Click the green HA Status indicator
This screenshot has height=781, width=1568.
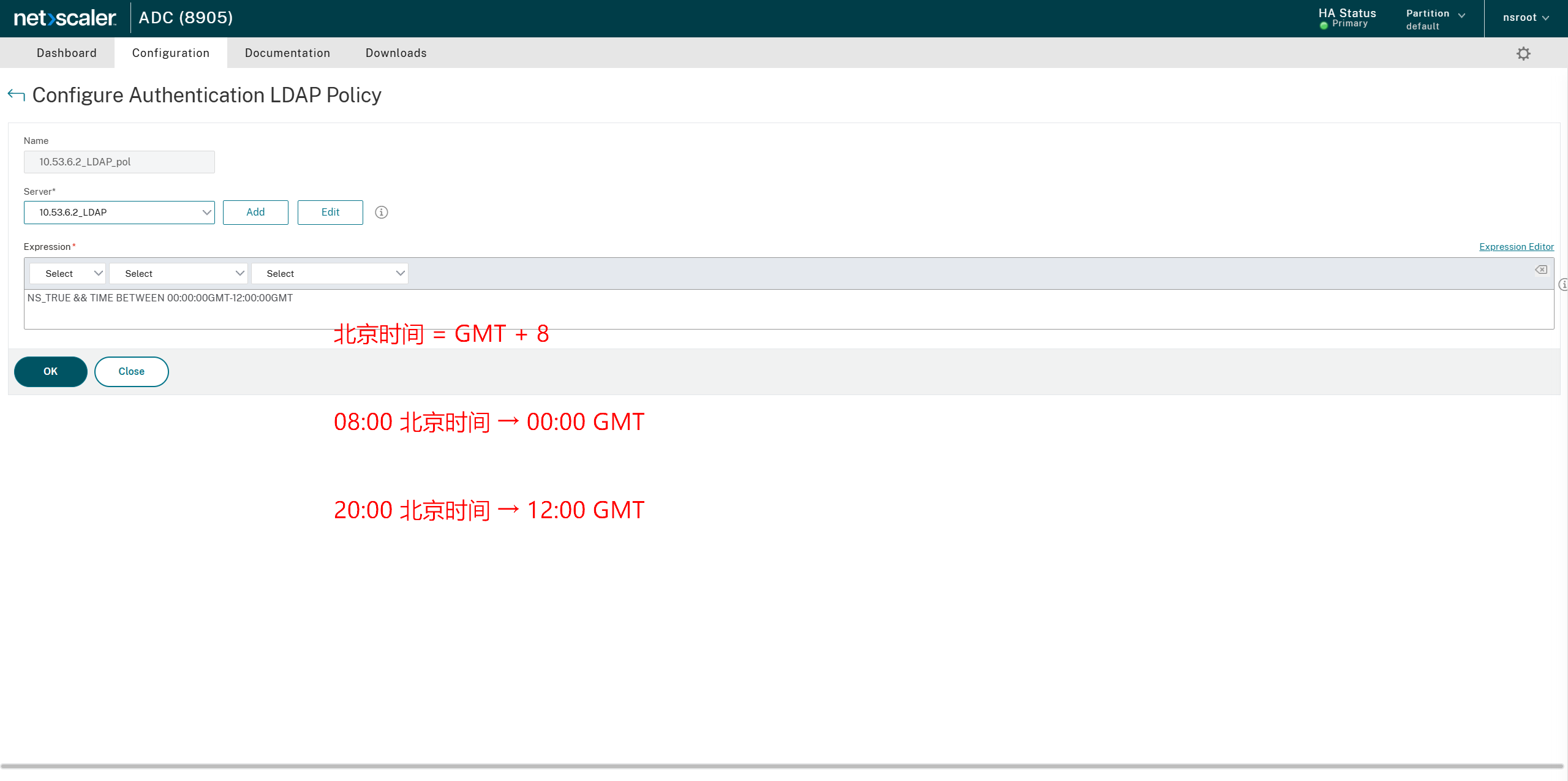[x=1324, y=25]
